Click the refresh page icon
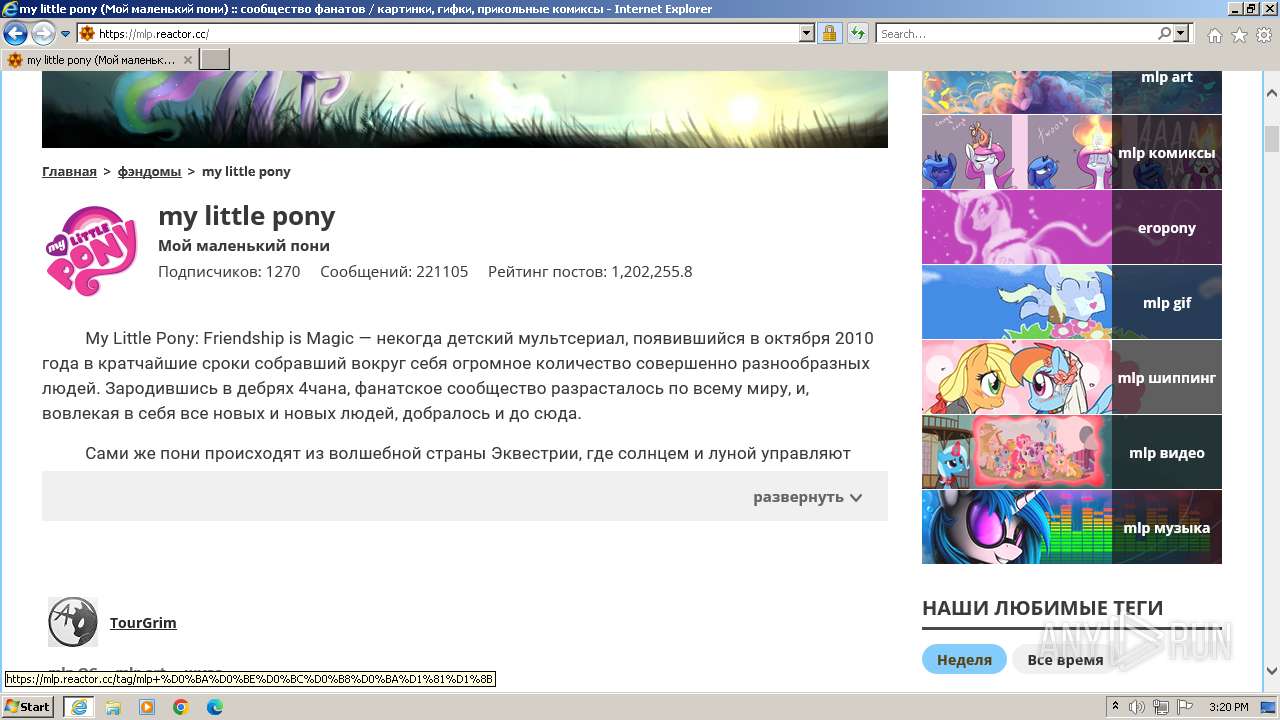This screenshot has width=1280, height=720. click(858, 33)
